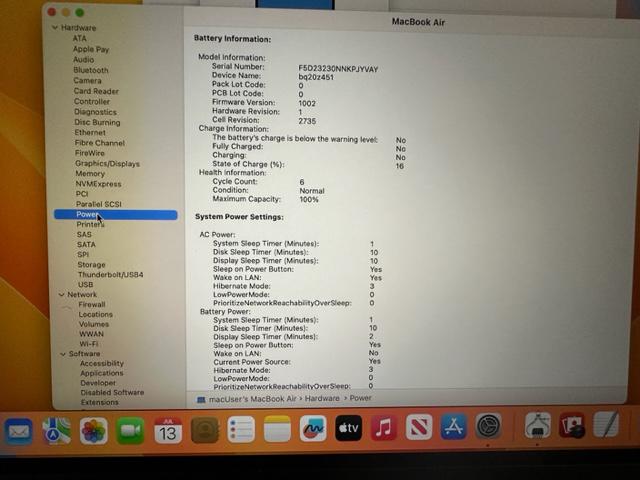Open Notes app in the Dock
640x480 pixels.
pyautogui.click(x=277, y=429)
